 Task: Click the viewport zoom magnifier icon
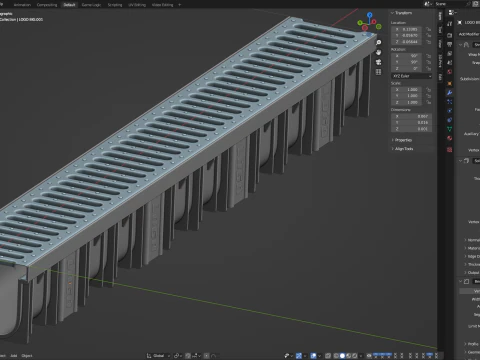[x=378, y=43]
